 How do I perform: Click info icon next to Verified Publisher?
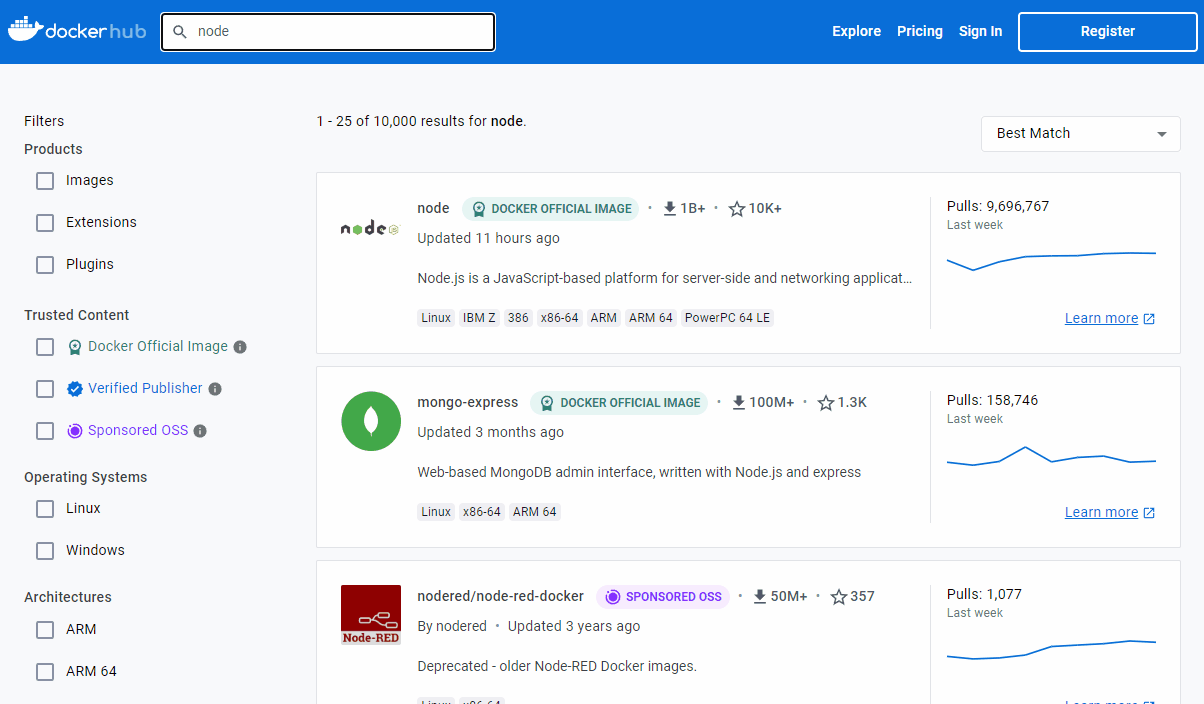click(x=215, y=389)
